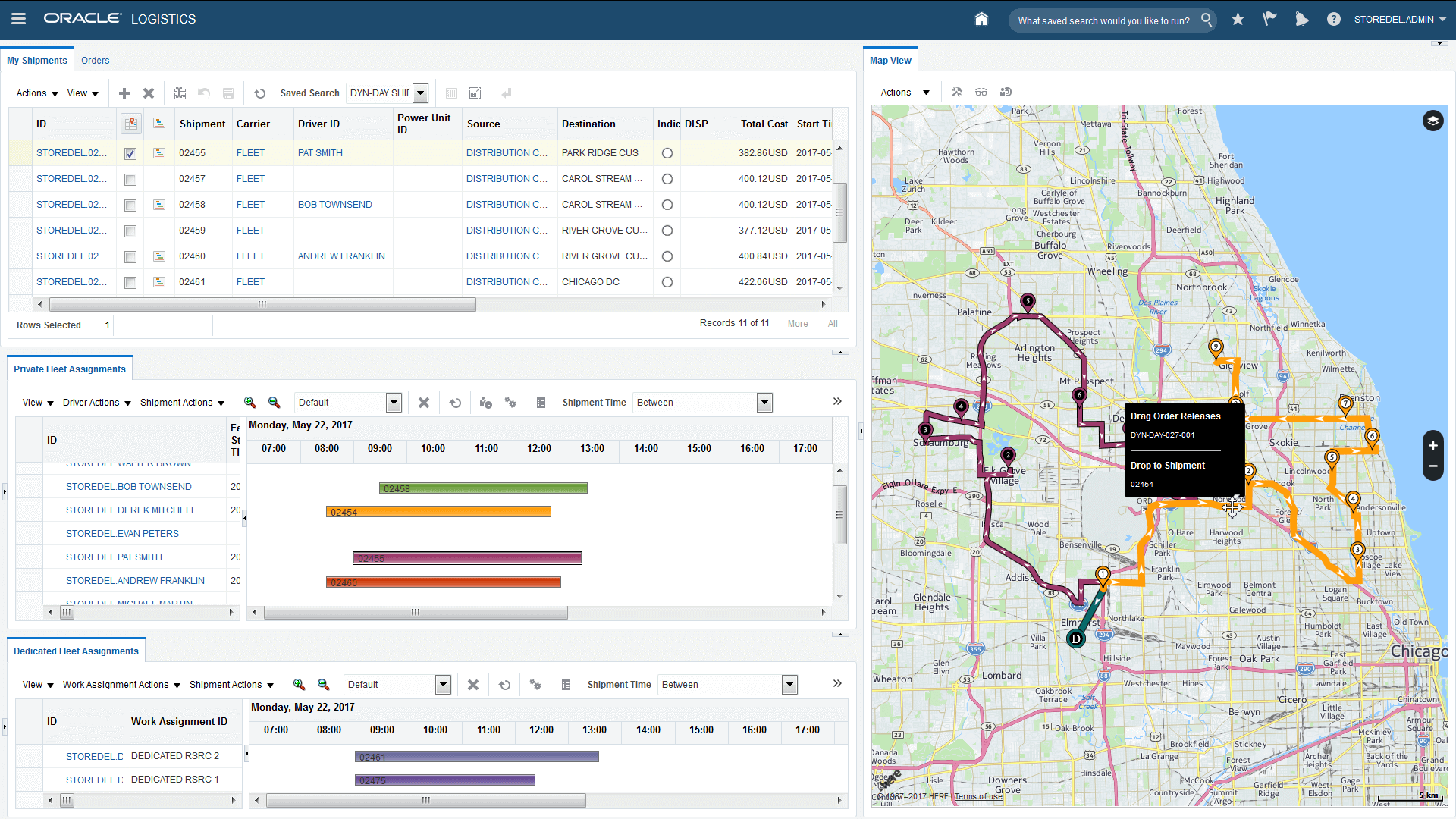
Task: Expand the Driver Actions menu
Action: tap(97, 403)
